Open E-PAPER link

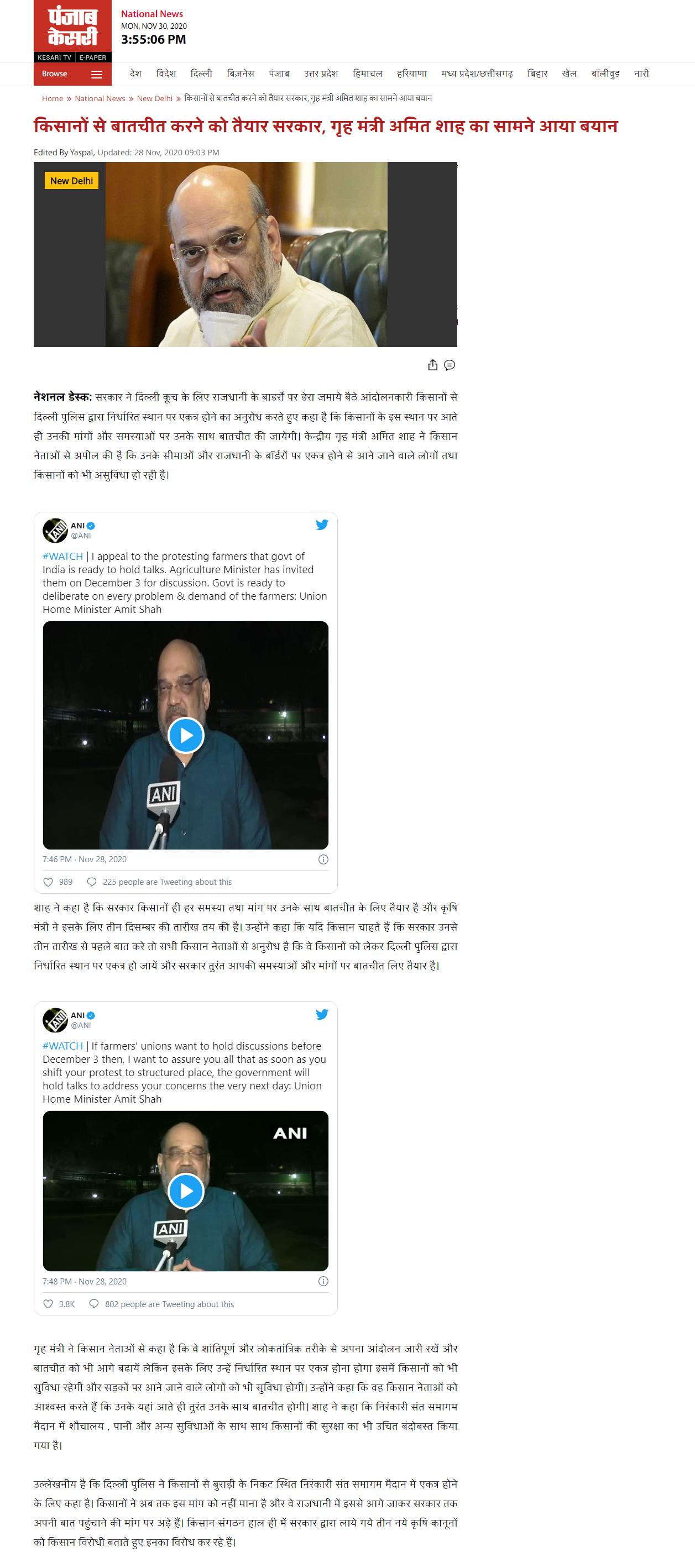92,57
